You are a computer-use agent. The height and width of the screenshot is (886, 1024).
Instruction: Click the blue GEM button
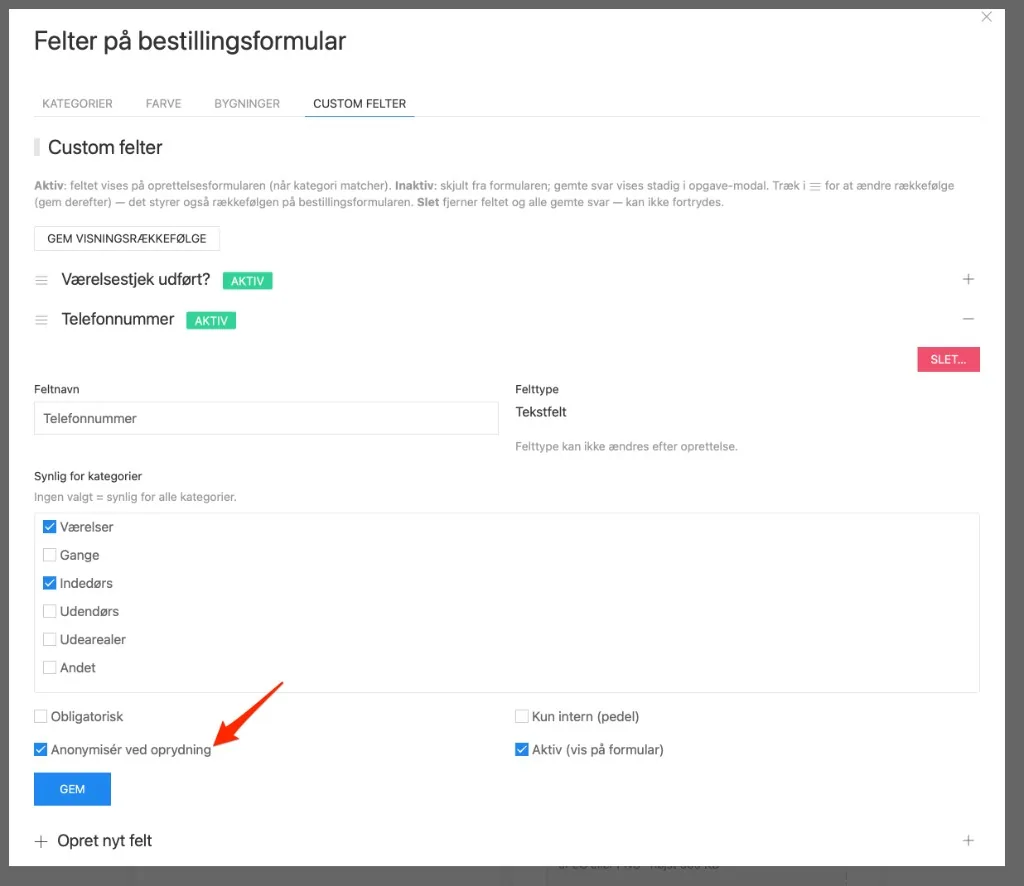[x=72, y=789]
